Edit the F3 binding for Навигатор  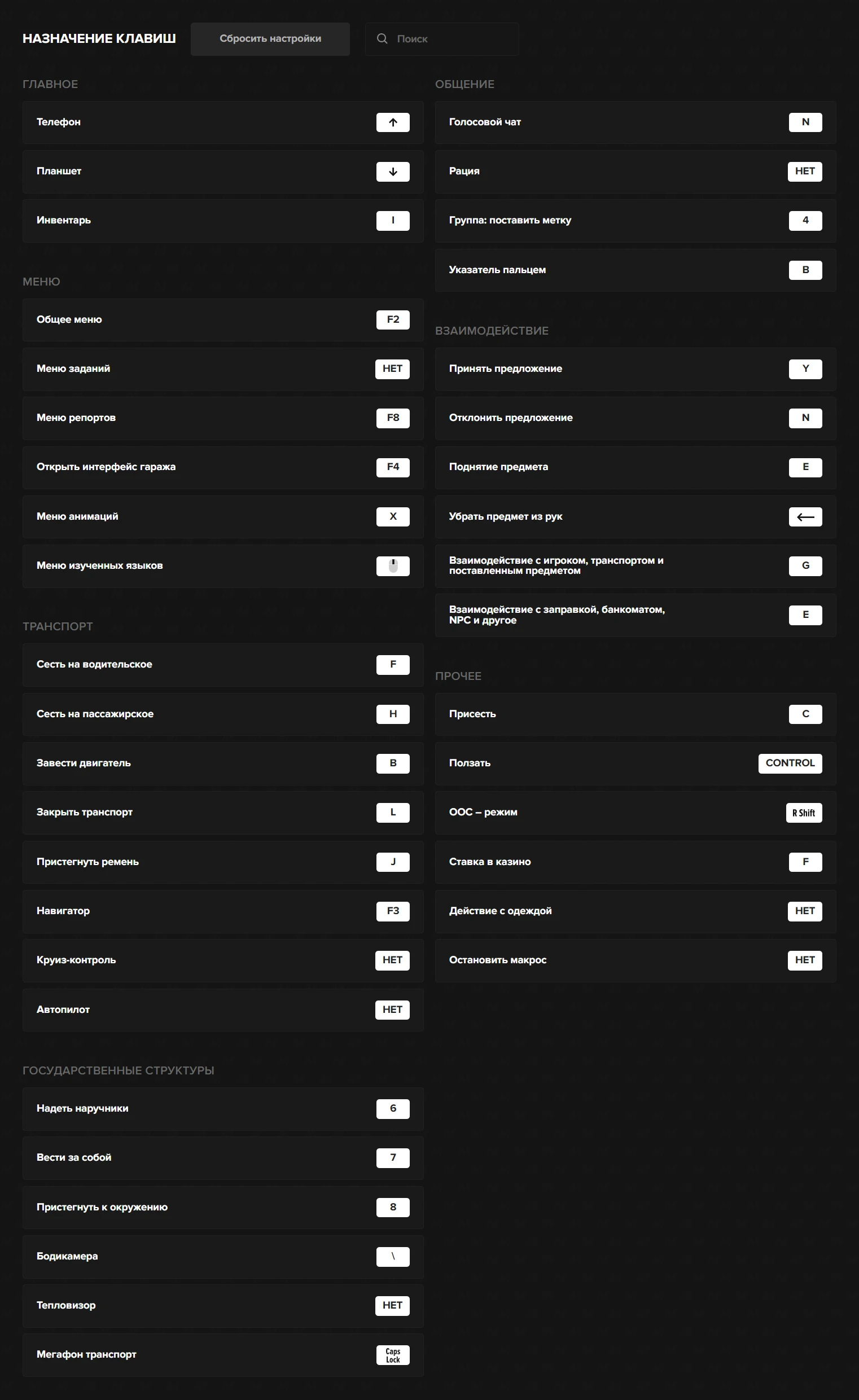tap(393, 911)
